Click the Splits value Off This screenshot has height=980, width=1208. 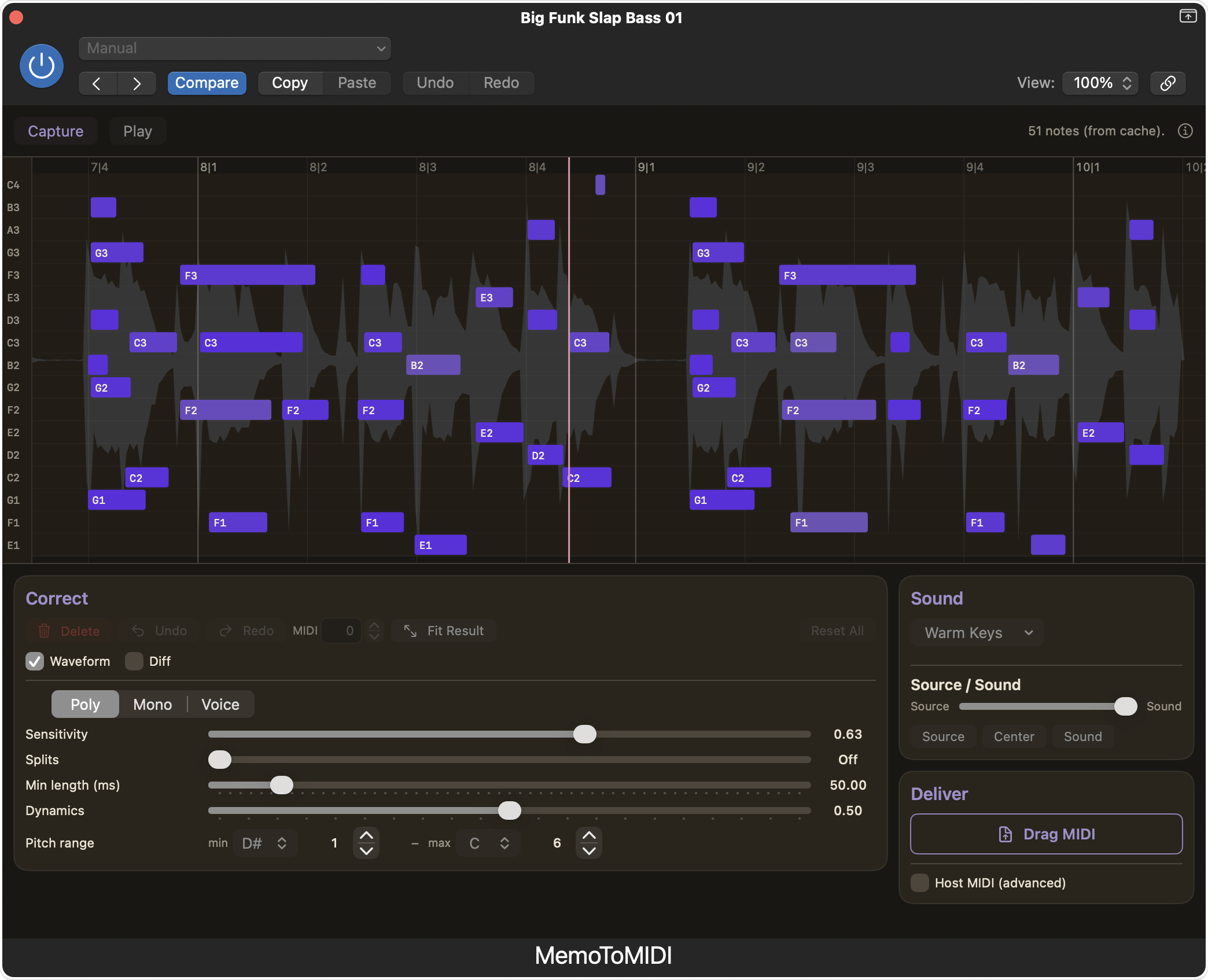pyautogui.click(x=848, y=760)
